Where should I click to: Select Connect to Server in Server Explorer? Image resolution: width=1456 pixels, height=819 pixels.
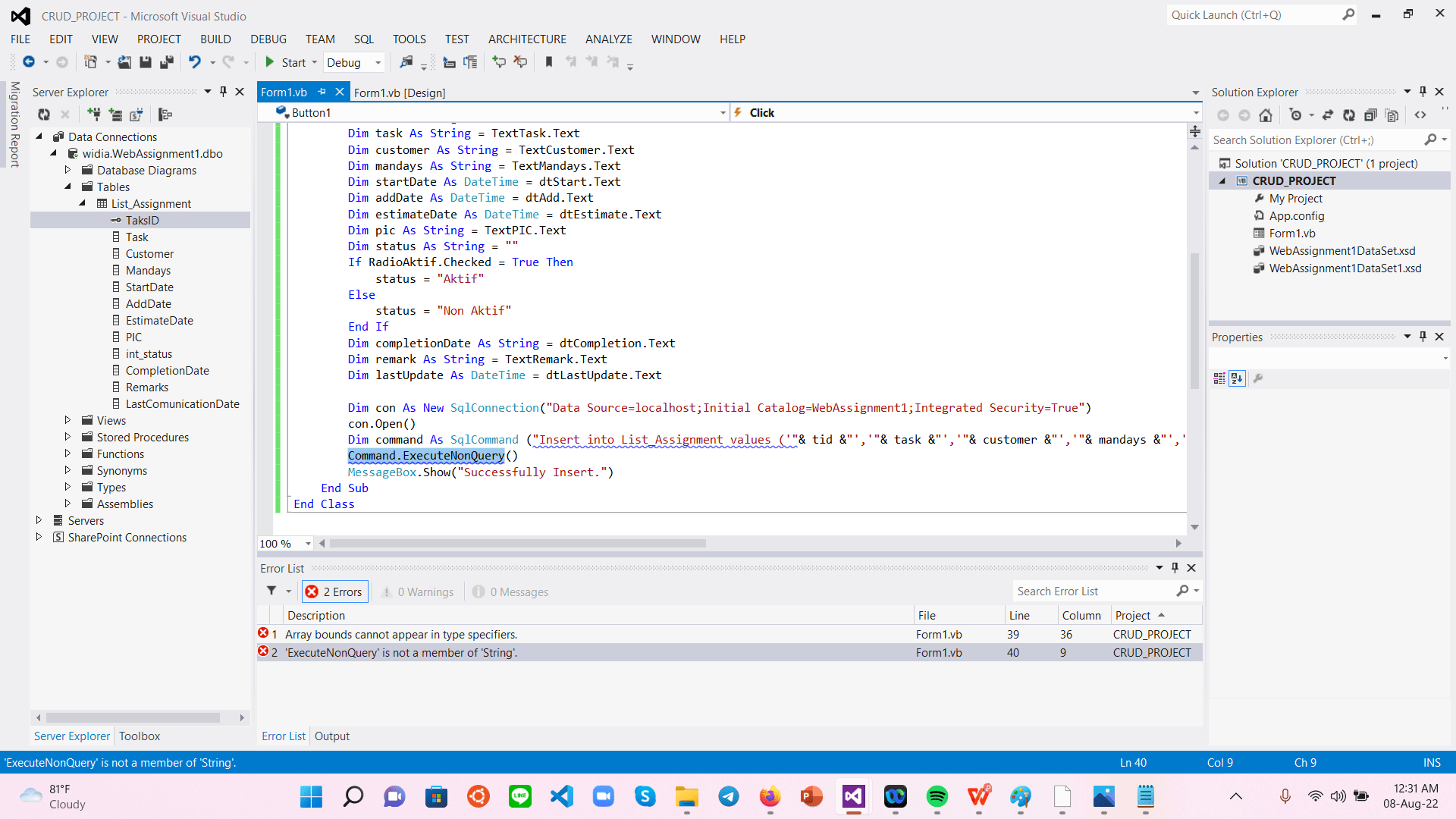click(x=115, y=115)
